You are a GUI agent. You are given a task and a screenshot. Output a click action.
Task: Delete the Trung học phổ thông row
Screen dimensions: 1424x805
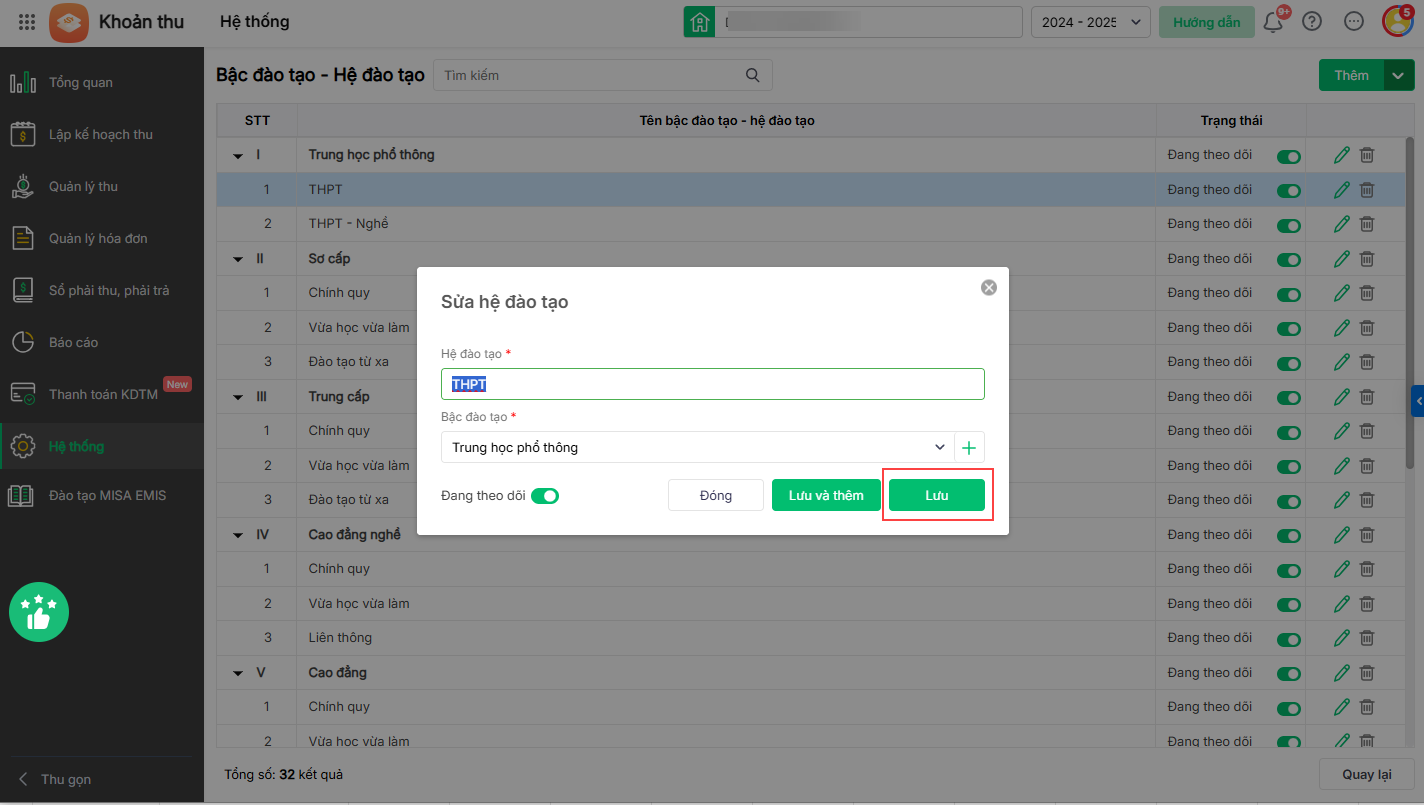[1367, 155]
